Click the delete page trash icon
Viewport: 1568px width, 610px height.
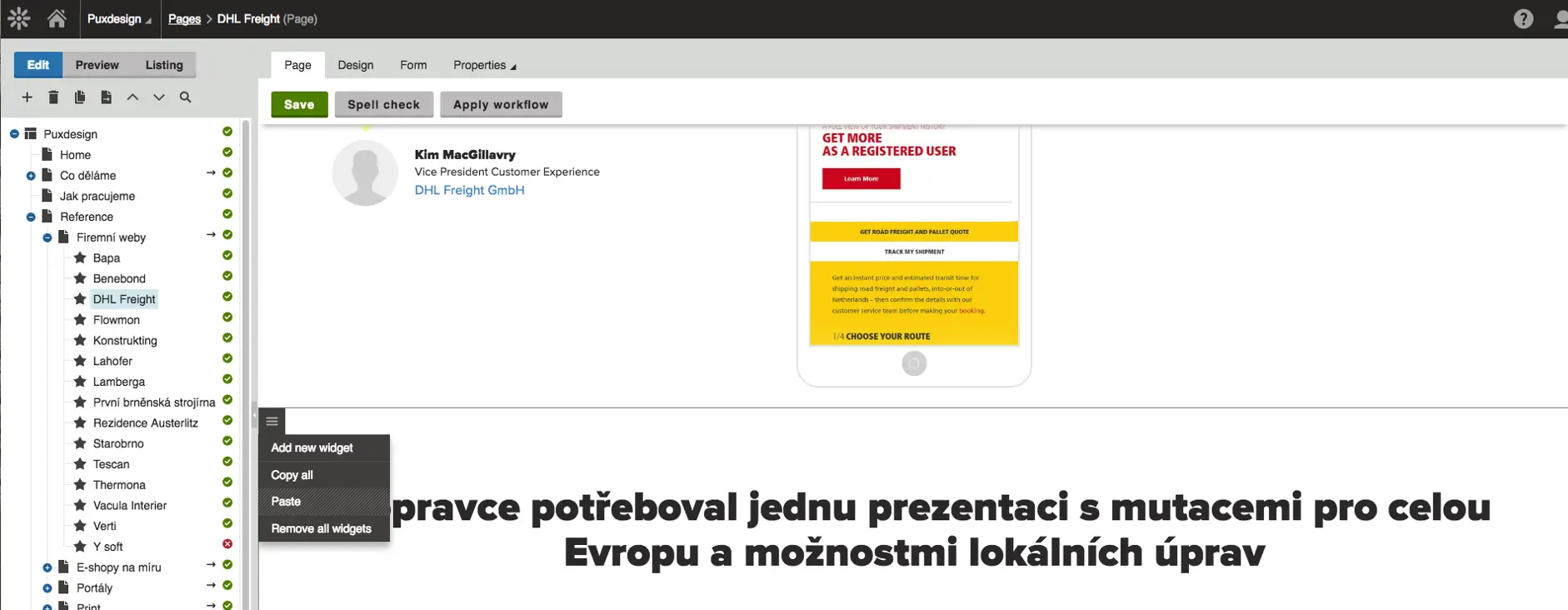[53, 97]
